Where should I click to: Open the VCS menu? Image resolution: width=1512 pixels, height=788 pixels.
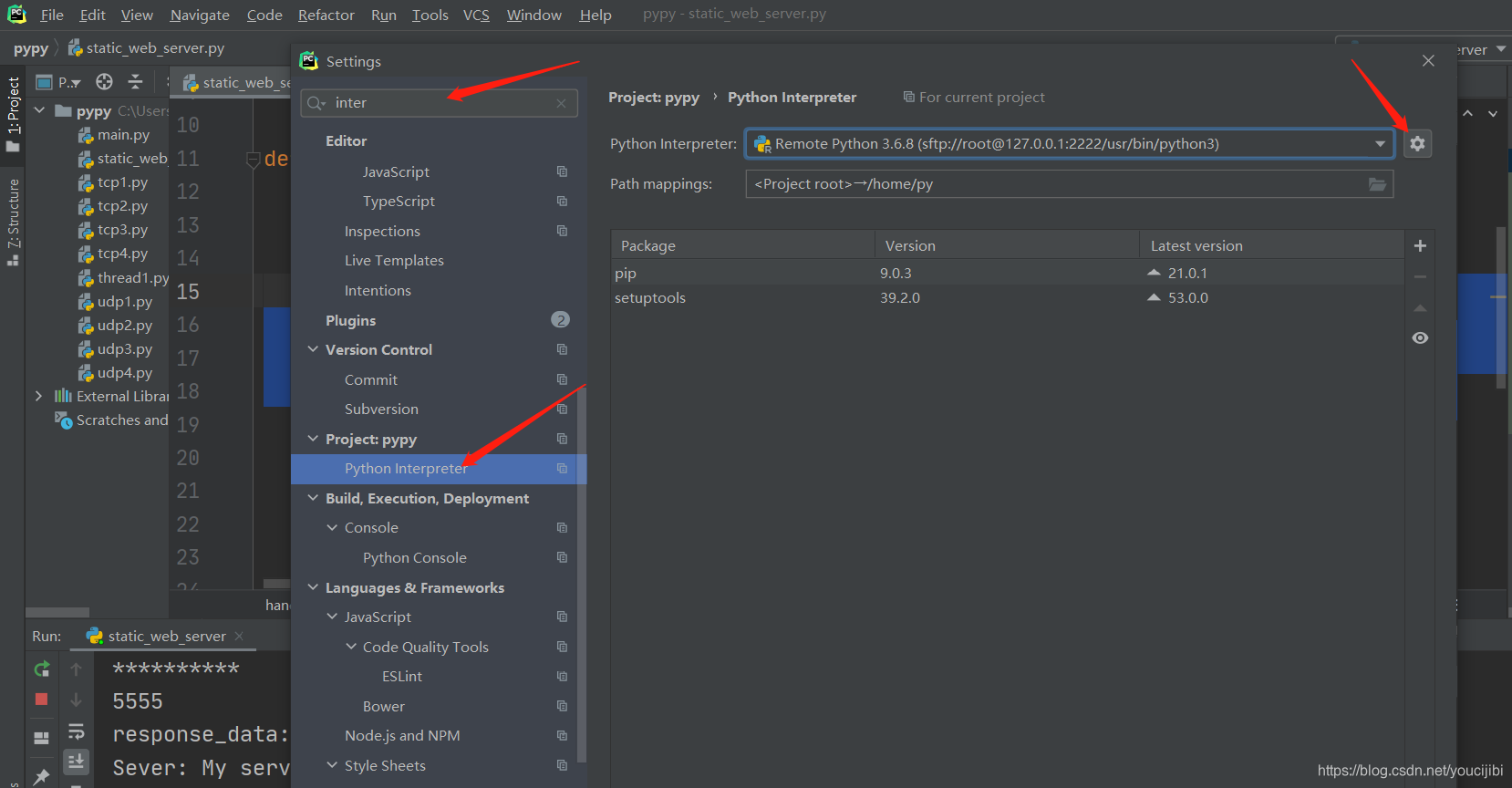476,15
